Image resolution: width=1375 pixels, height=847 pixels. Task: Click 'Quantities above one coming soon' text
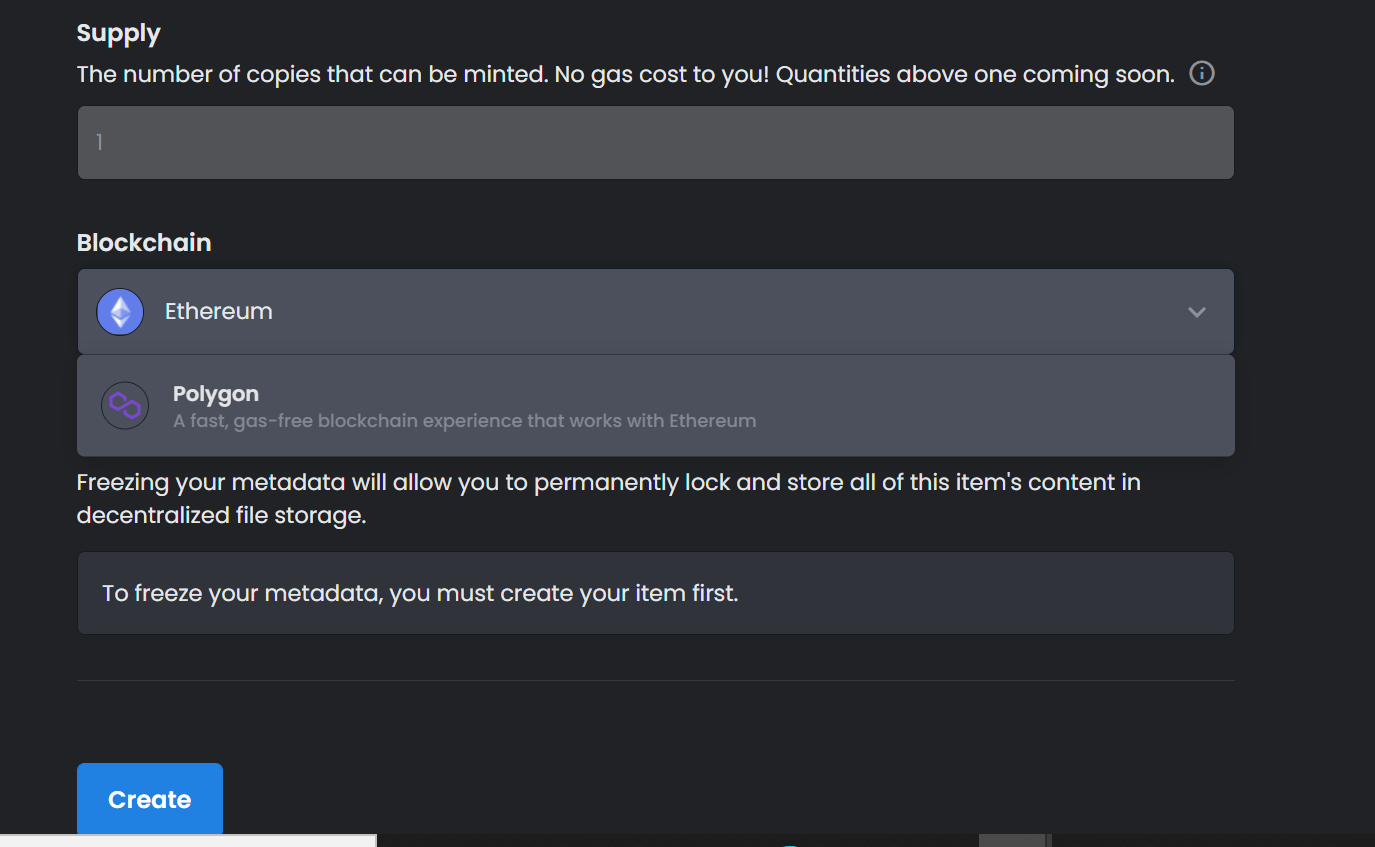pyautogui.click(x=975, y=74)
